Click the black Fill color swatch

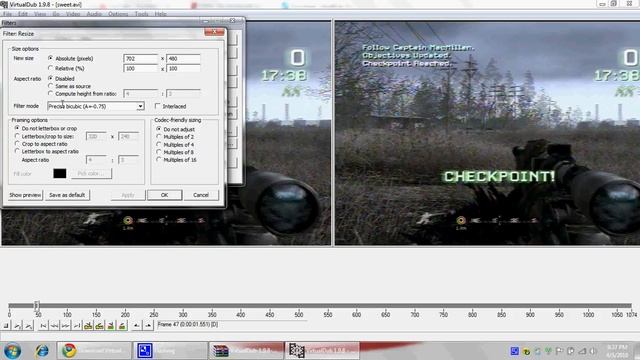click(60, 173)
